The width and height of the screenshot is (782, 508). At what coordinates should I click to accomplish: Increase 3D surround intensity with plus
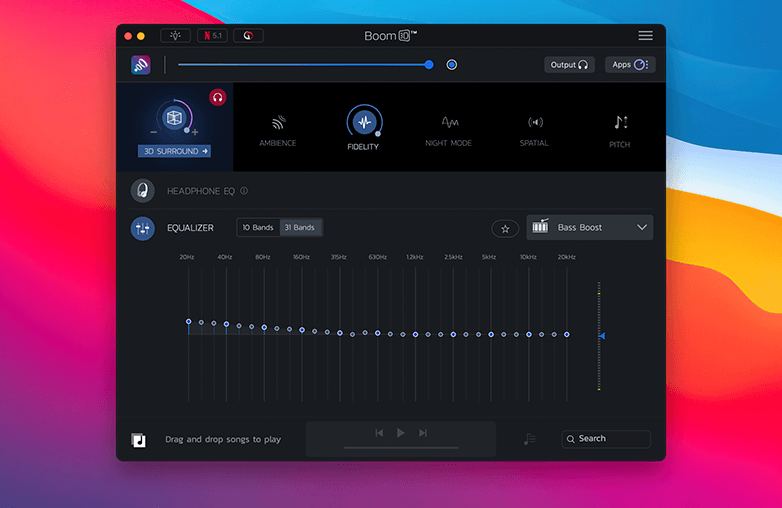pyautogui.click(x=195, y=132)
